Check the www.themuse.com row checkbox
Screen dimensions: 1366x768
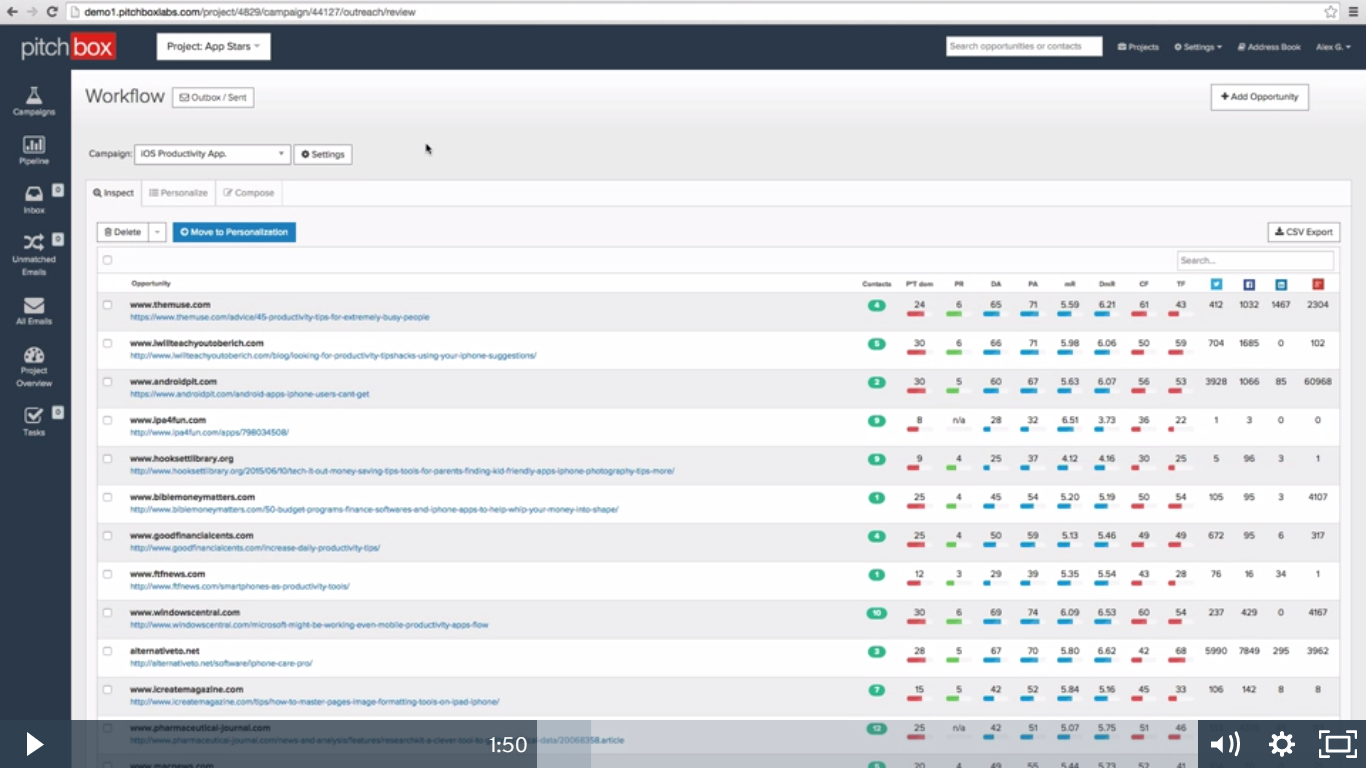pos(107,305)
